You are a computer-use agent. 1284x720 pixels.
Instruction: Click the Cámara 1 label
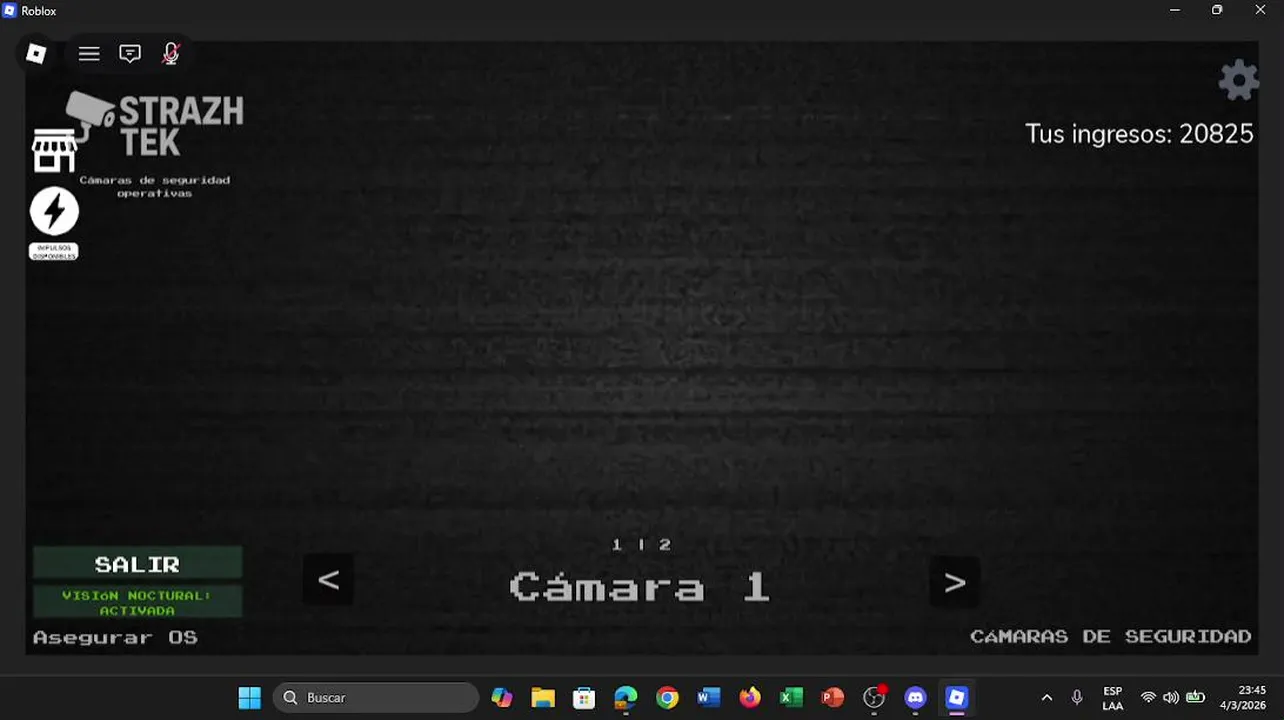tap(640, 586)
